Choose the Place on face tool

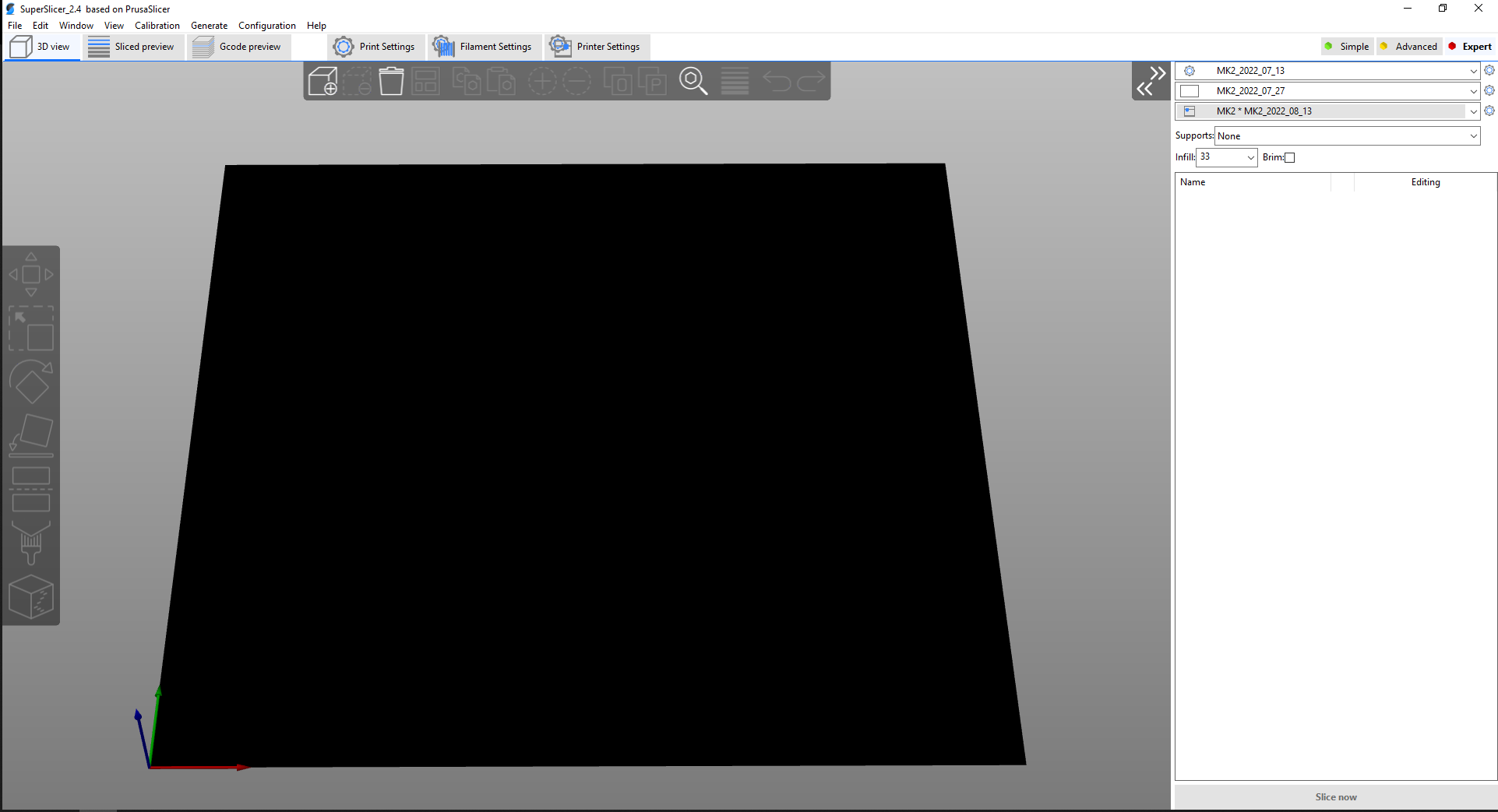31,434
